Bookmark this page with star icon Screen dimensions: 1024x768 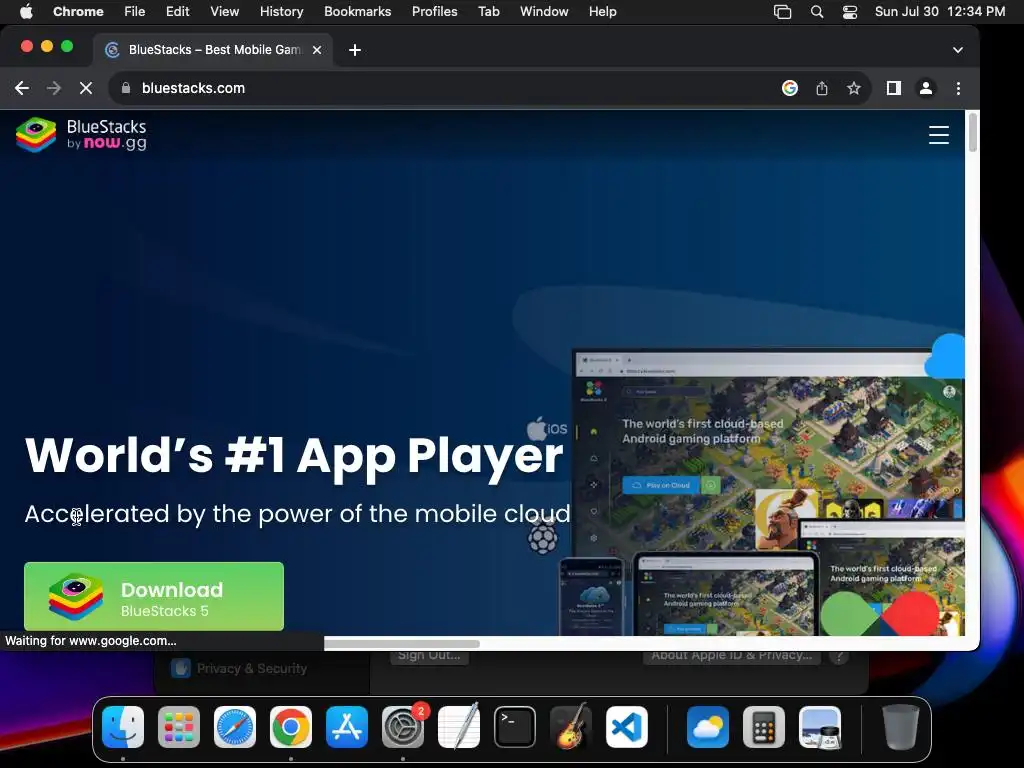[854, 88]
